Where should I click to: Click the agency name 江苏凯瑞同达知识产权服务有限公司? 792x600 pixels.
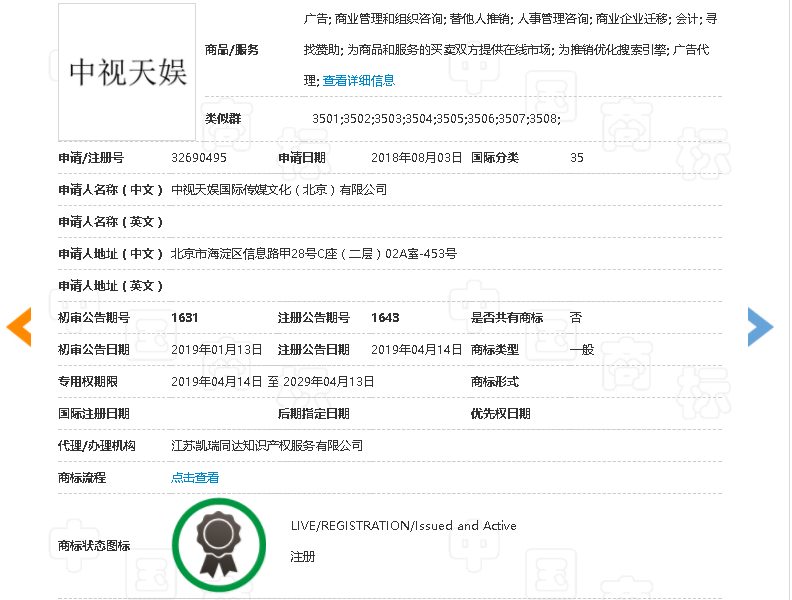(267, 446)
